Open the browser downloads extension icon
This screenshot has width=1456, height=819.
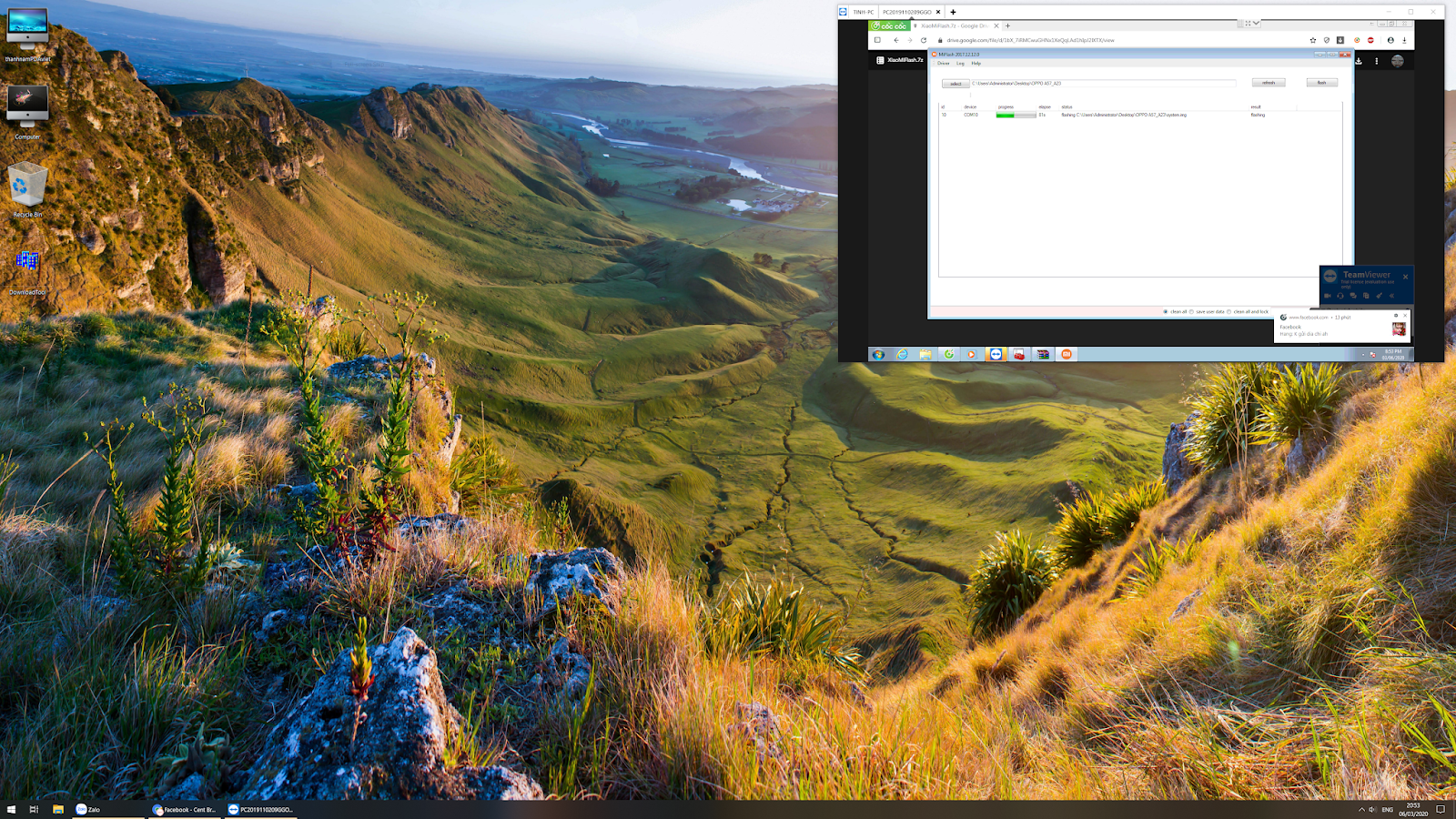(1340, 40)
